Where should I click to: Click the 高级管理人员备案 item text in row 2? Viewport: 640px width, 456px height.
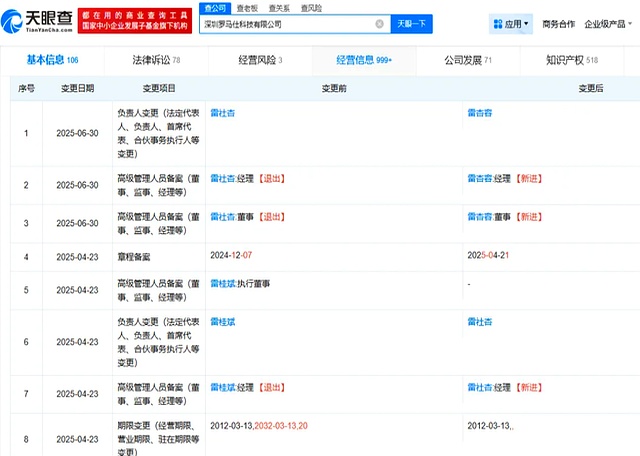(158, 185)
